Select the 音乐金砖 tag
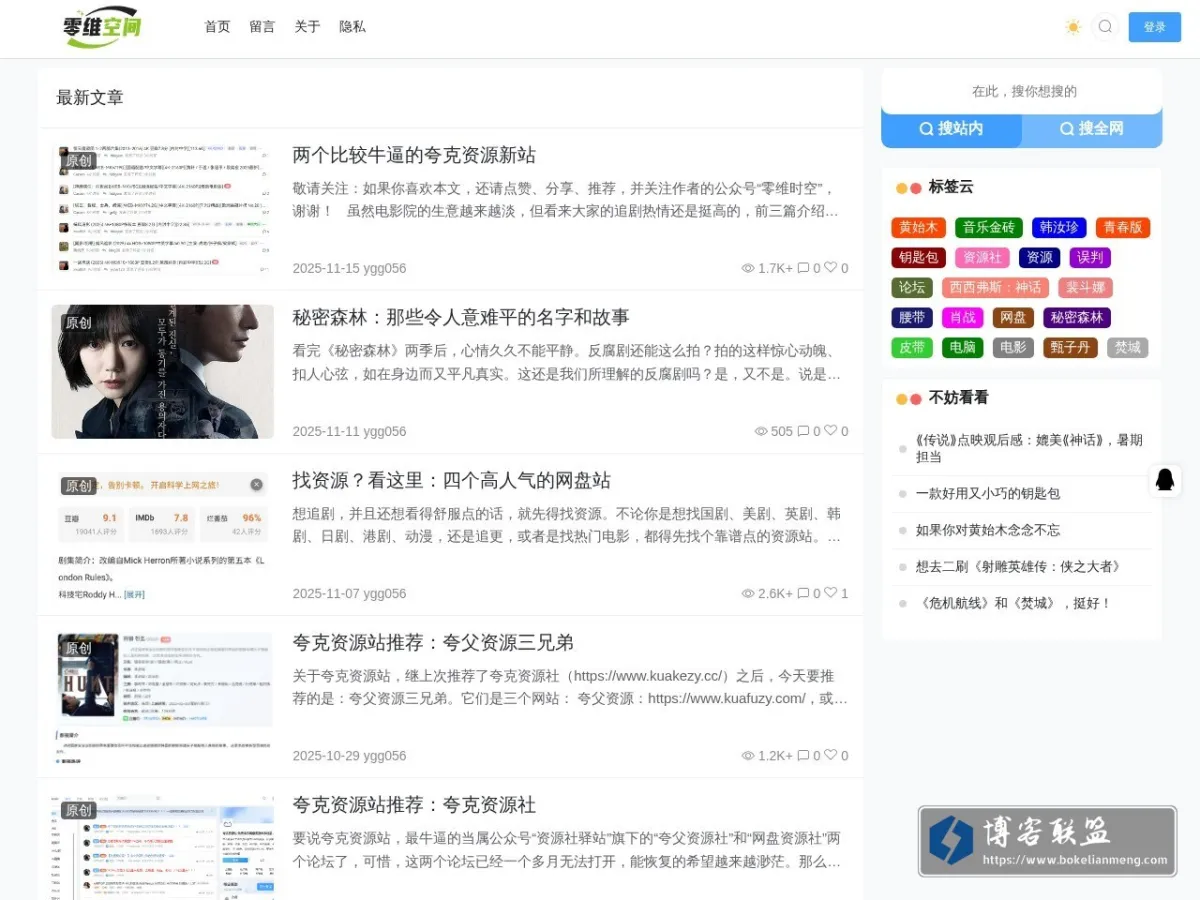 pos(989,227)
